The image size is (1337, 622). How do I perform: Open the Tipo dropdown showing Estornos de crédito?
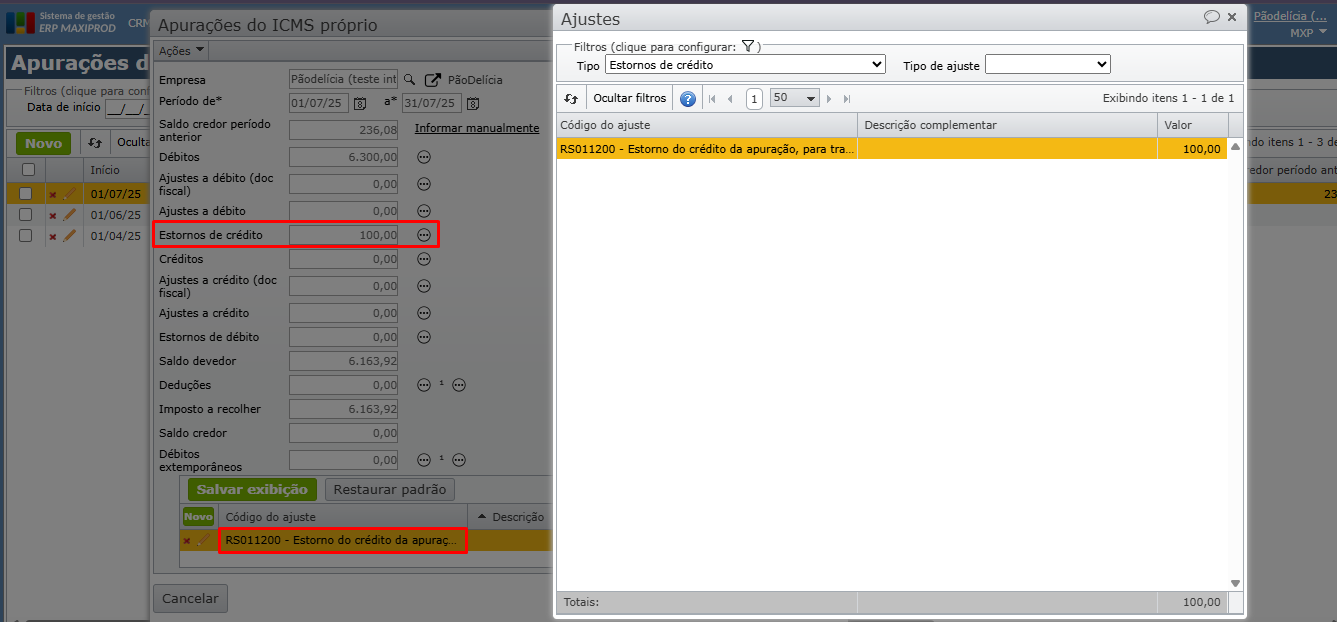pos(745,65)
